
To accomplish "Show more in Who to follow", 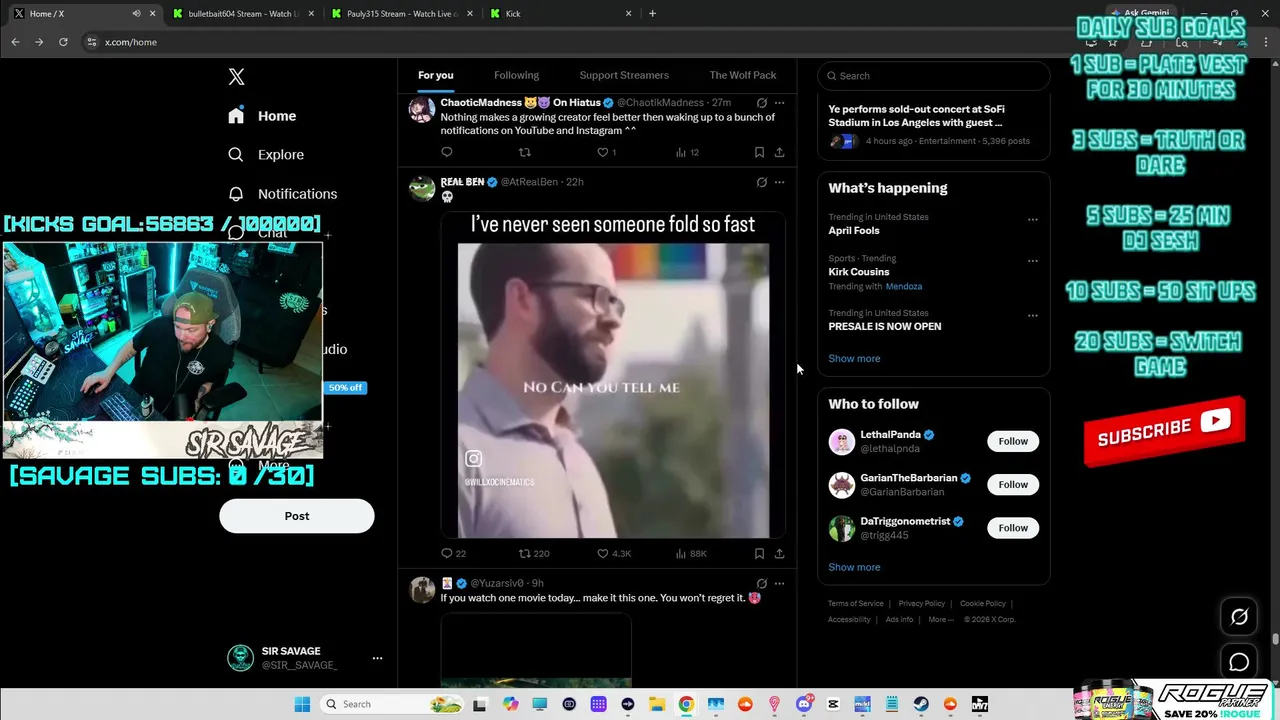I will 854,567.
